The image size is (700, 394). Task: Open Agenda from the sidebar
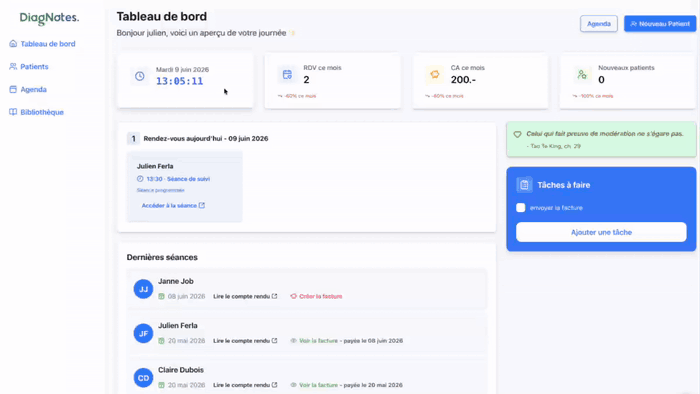28,89
